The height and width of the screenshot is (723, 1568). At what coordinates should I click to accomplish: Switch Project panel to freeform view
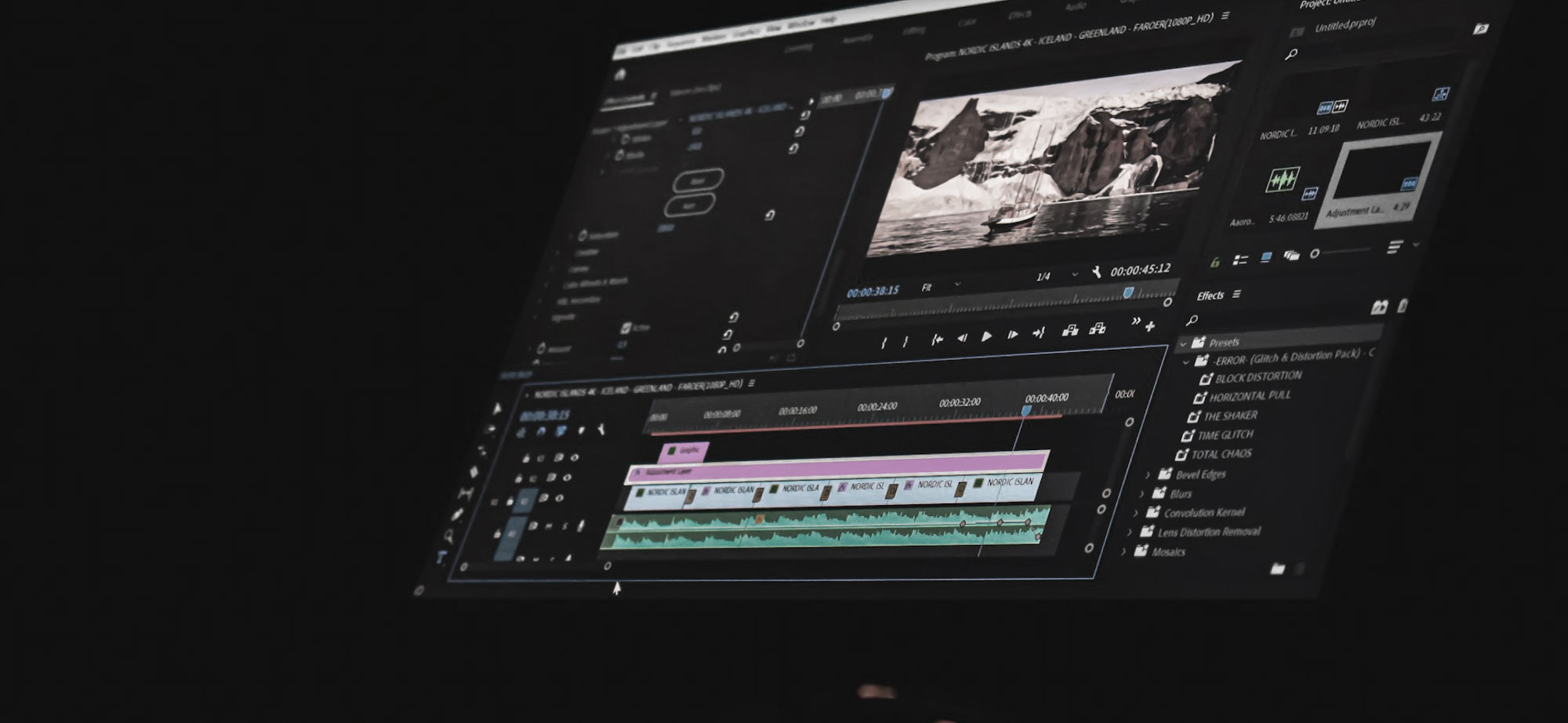click(1291, 255)
